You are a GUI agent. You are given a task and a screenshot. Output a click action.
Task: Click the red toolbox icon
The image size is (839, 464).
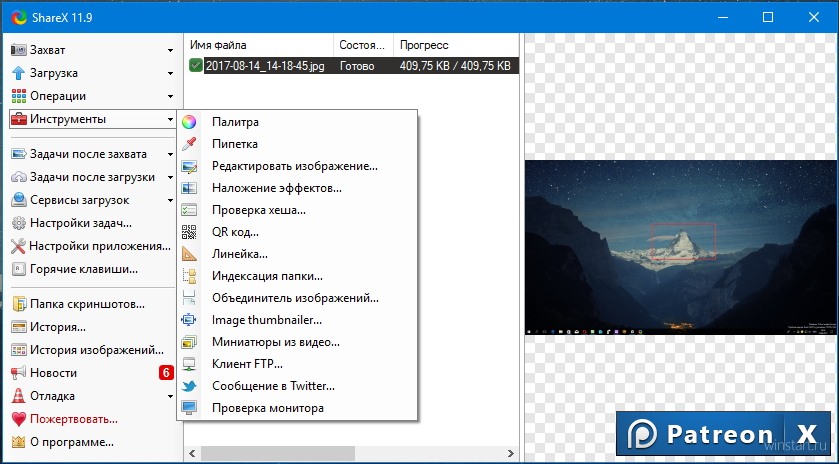point(19,119)
